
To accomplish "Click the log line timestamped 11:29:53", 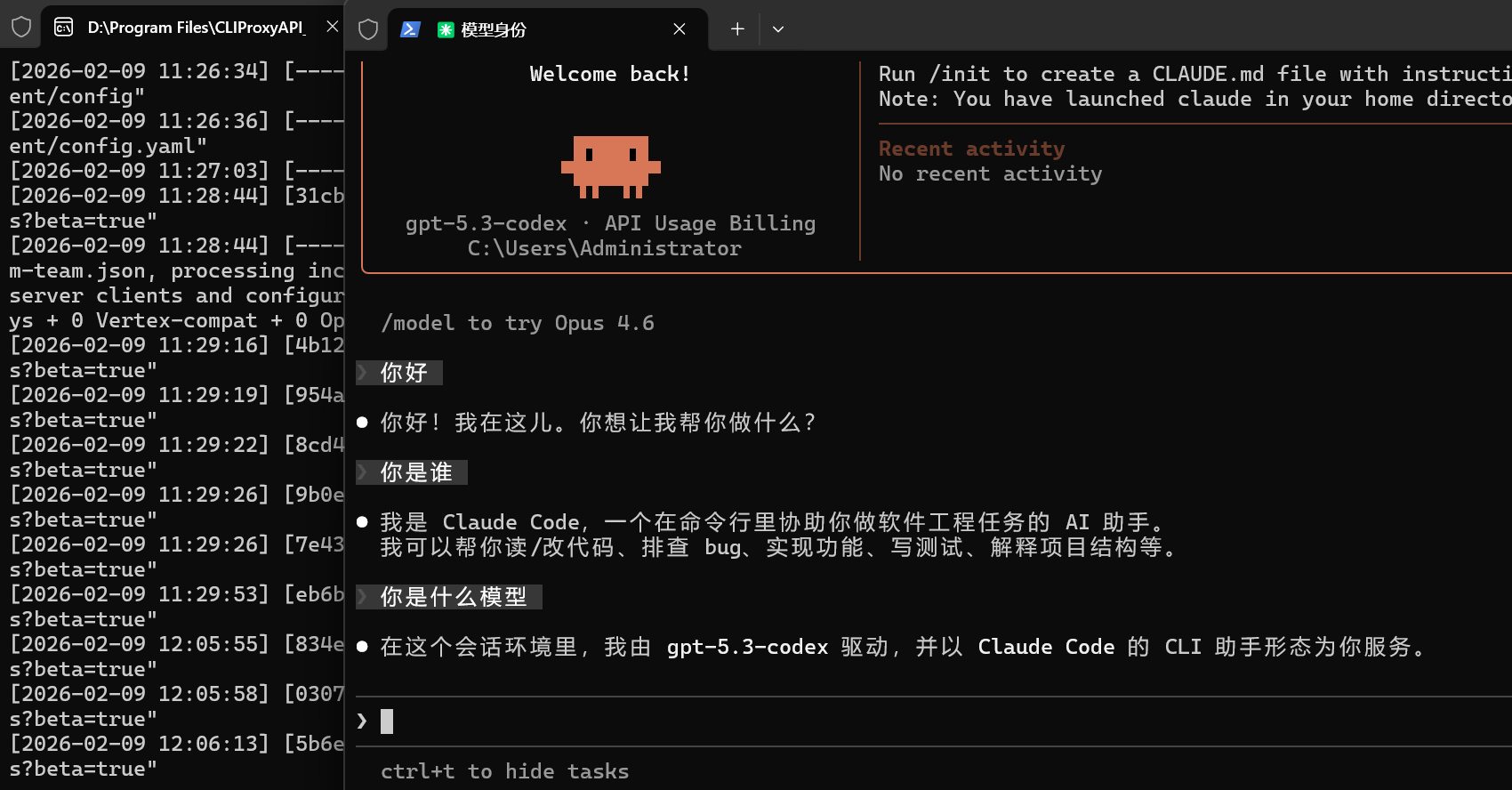I will [176, 593].
